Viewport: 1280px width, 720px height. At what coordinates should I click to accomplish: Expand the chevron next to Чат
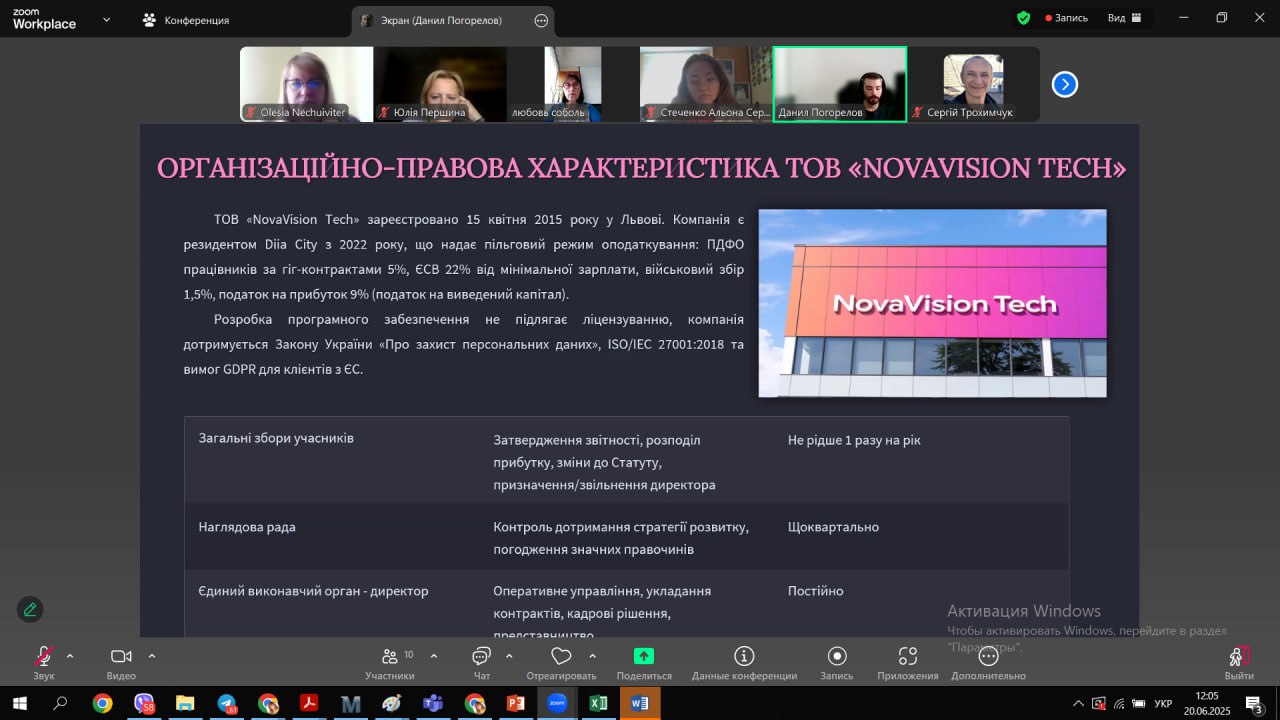509,656
